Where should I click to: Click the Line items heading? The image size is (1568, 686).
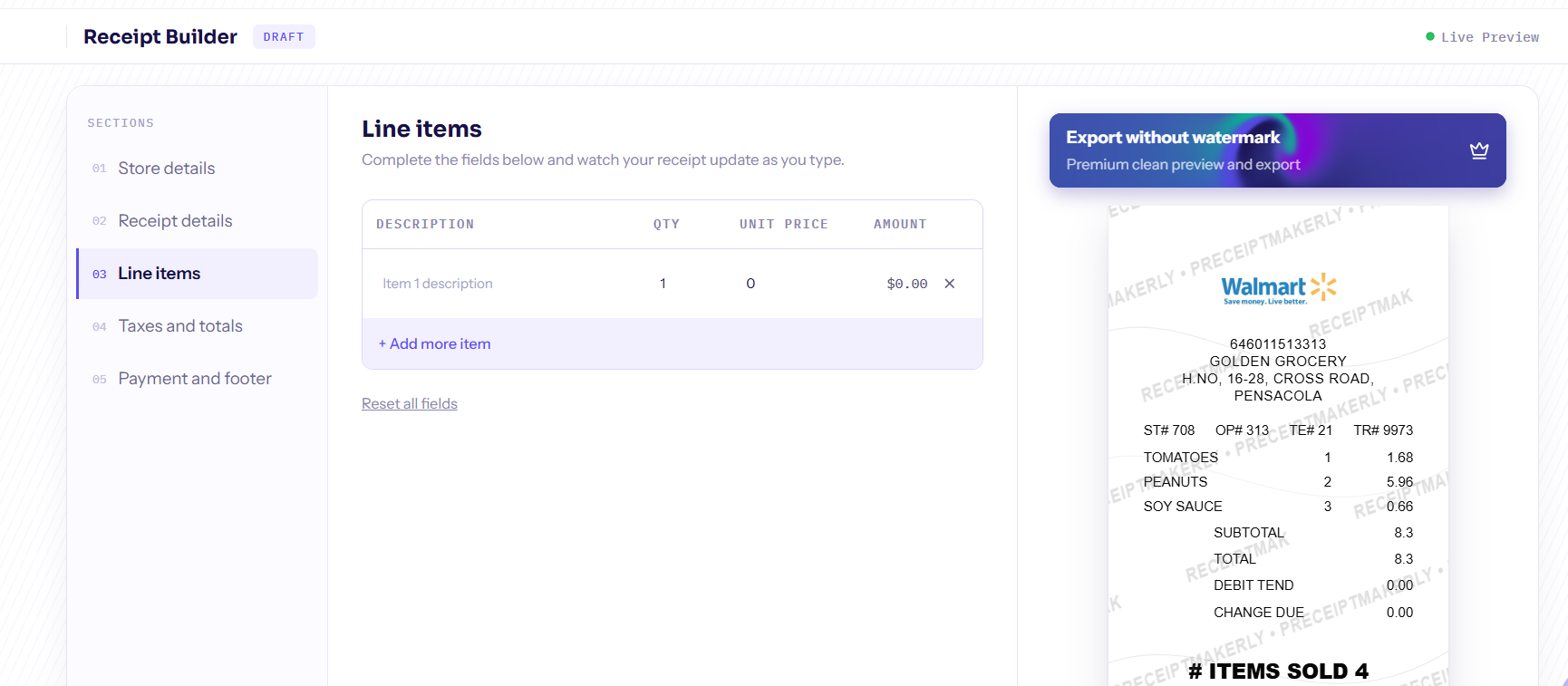point(421,129)
